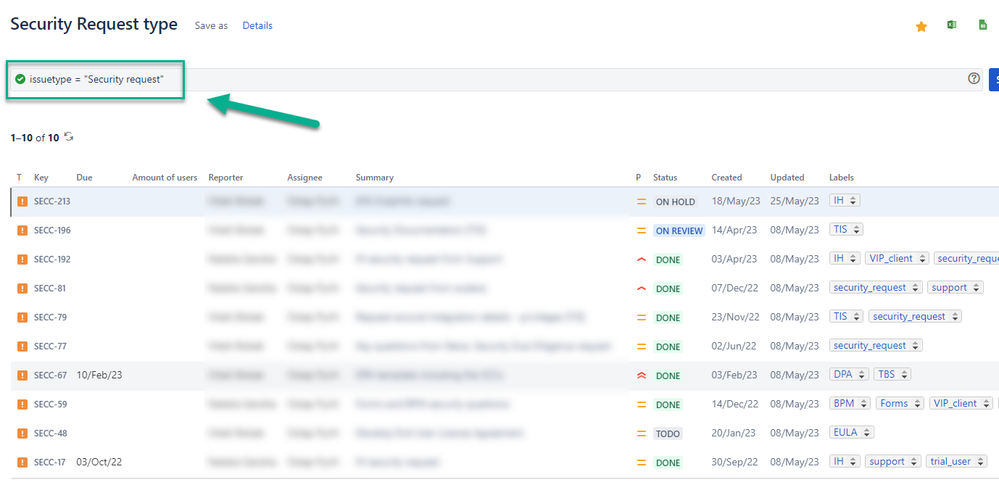Sort by Amount of users column
Viewport: 999px width, 490px height.
[164, 178]
